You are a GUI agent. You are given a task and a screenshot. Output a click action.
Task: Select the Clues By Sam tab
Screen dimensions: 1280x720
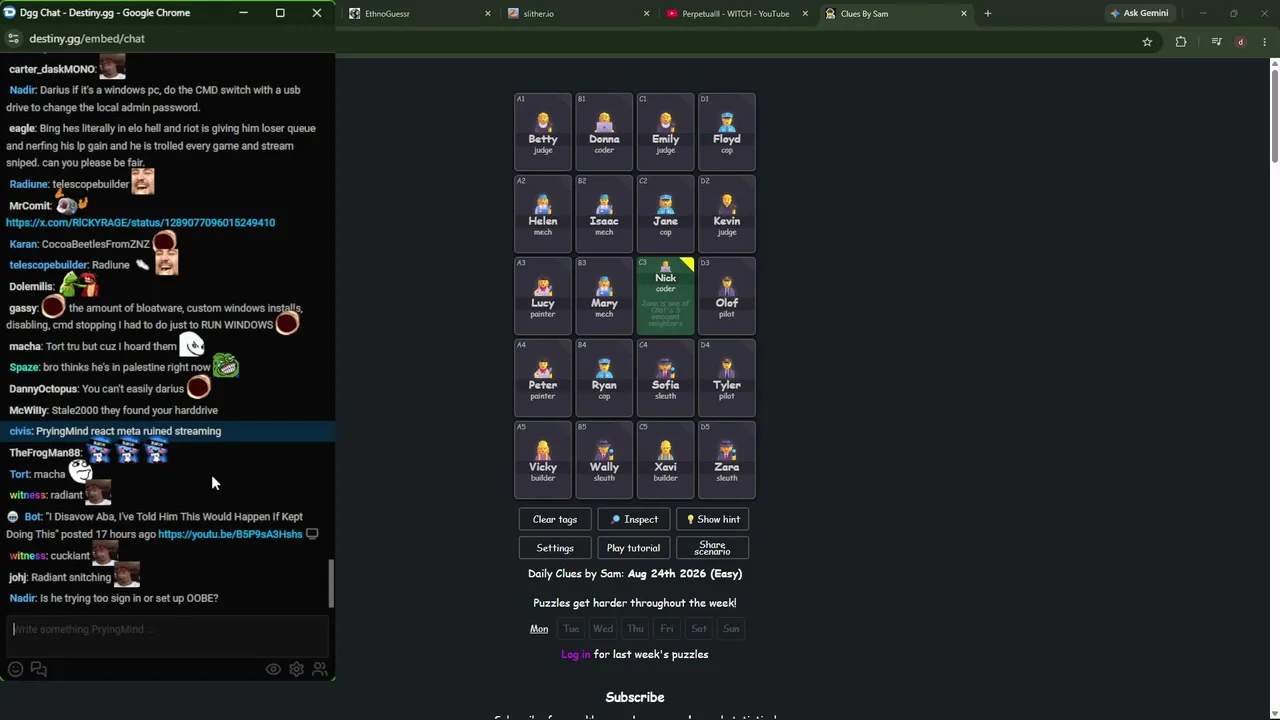[896, 14]
